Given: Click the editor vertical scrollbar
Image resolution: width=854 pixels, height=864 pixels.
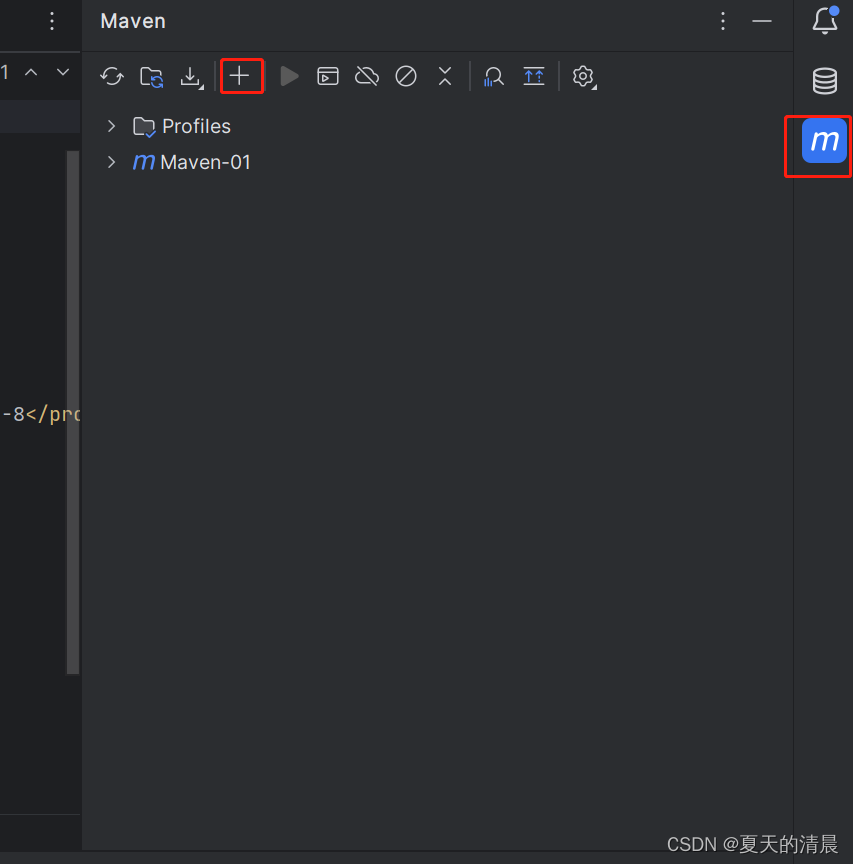Looking at the screenshot, I should 73,412.
